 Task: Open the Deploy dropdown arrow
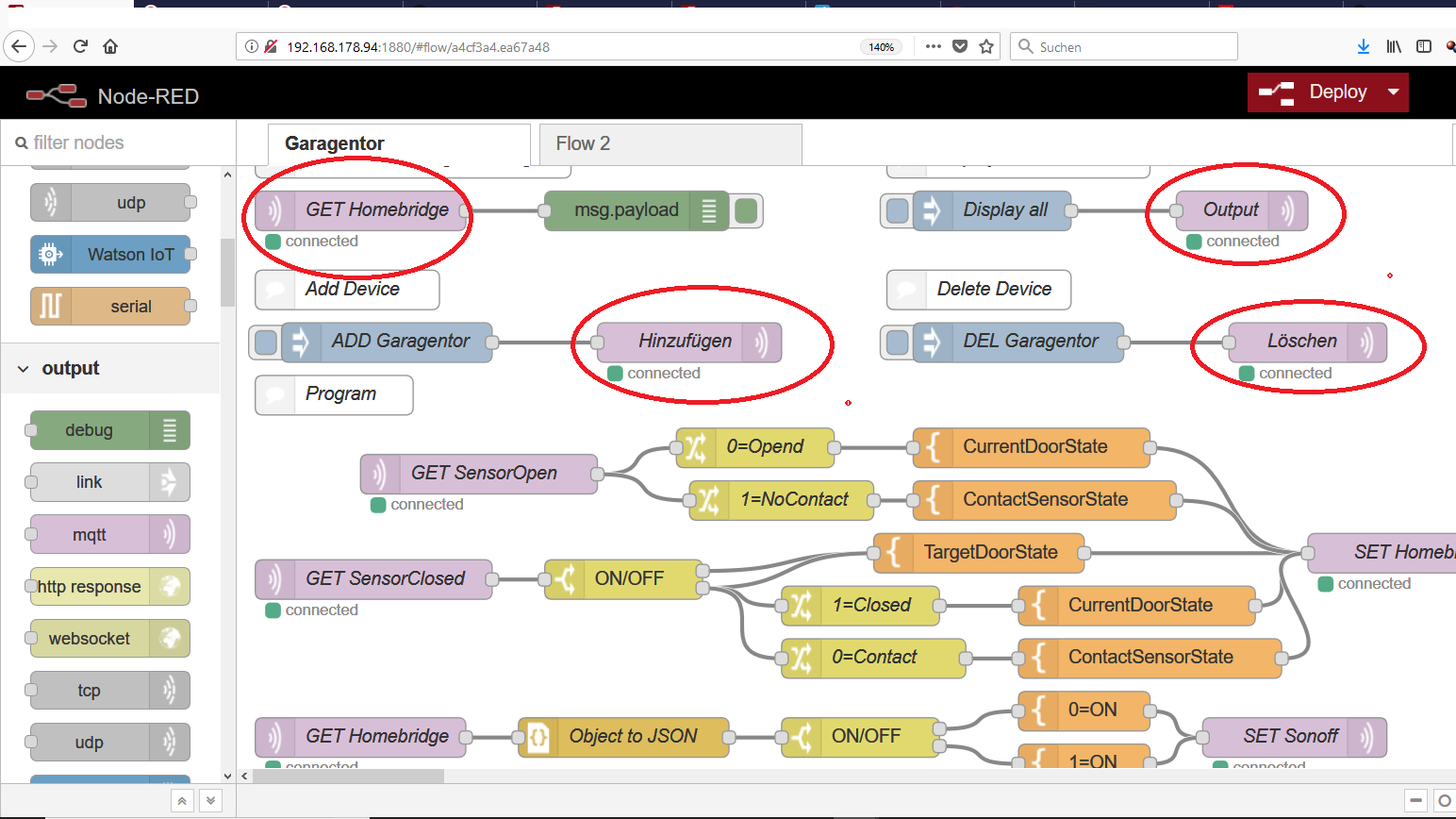pyautogui.click(x=1393, y=92)
